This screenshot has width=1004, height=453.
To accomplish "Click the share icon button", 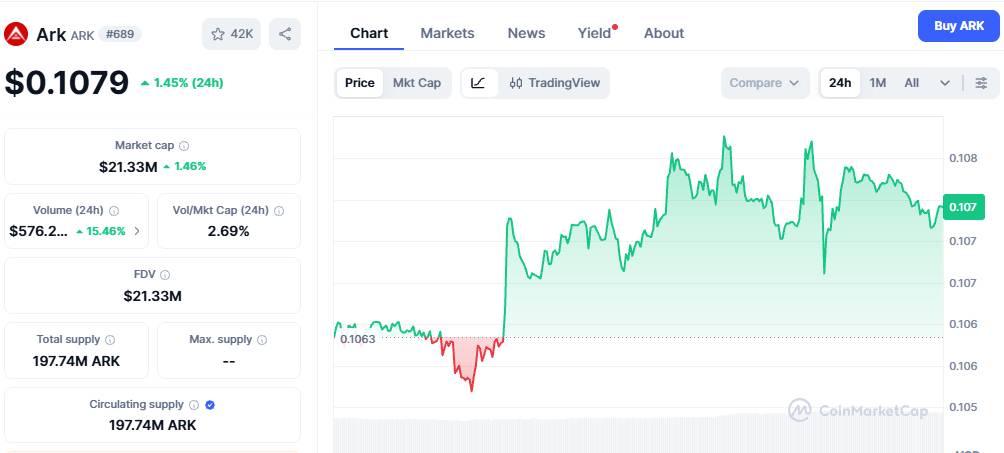I will 285,34.
